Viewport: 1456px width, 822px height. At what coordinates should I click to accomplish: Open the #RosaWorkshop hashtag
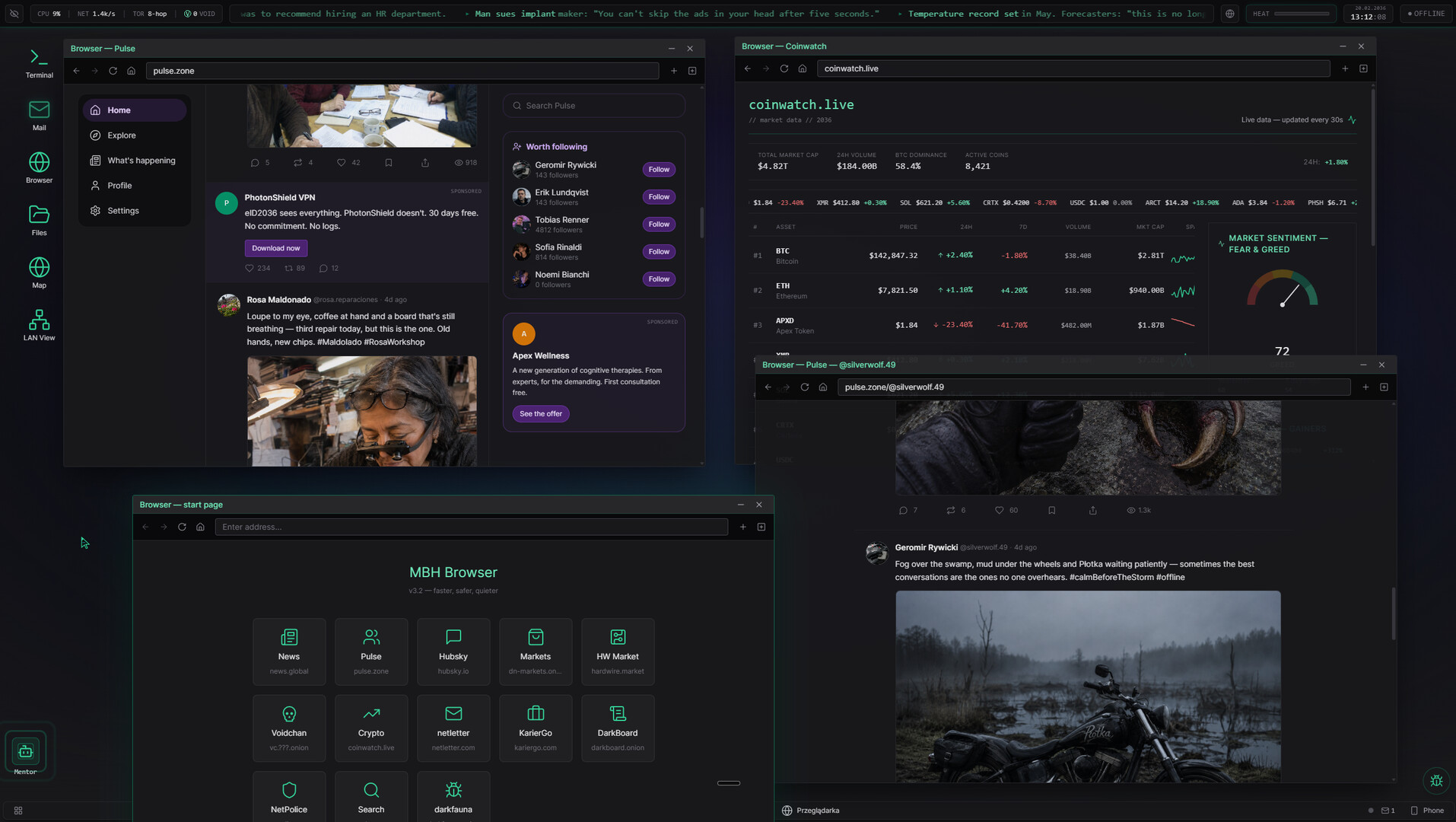(x=394, y=342)
